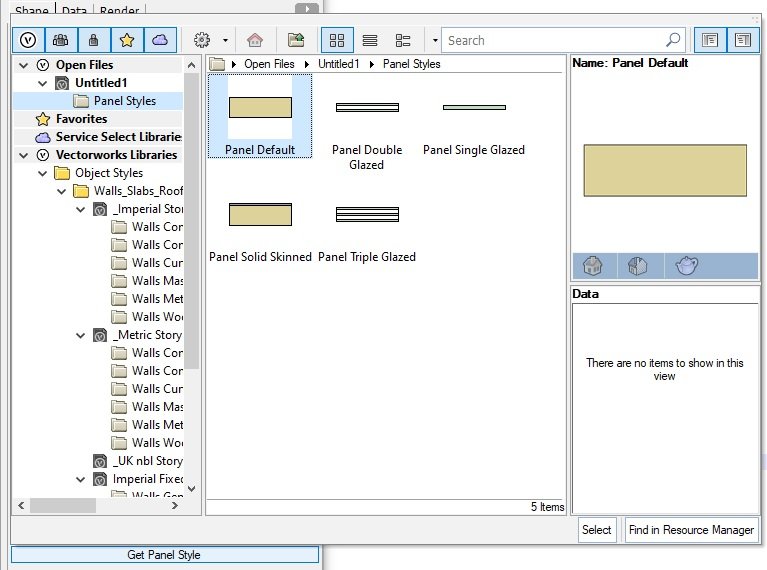The width and height of the screenshot is (767, 570).
Task: Click the teapot render mode icon
Action: pyautogui.click(x=686, y=266)
